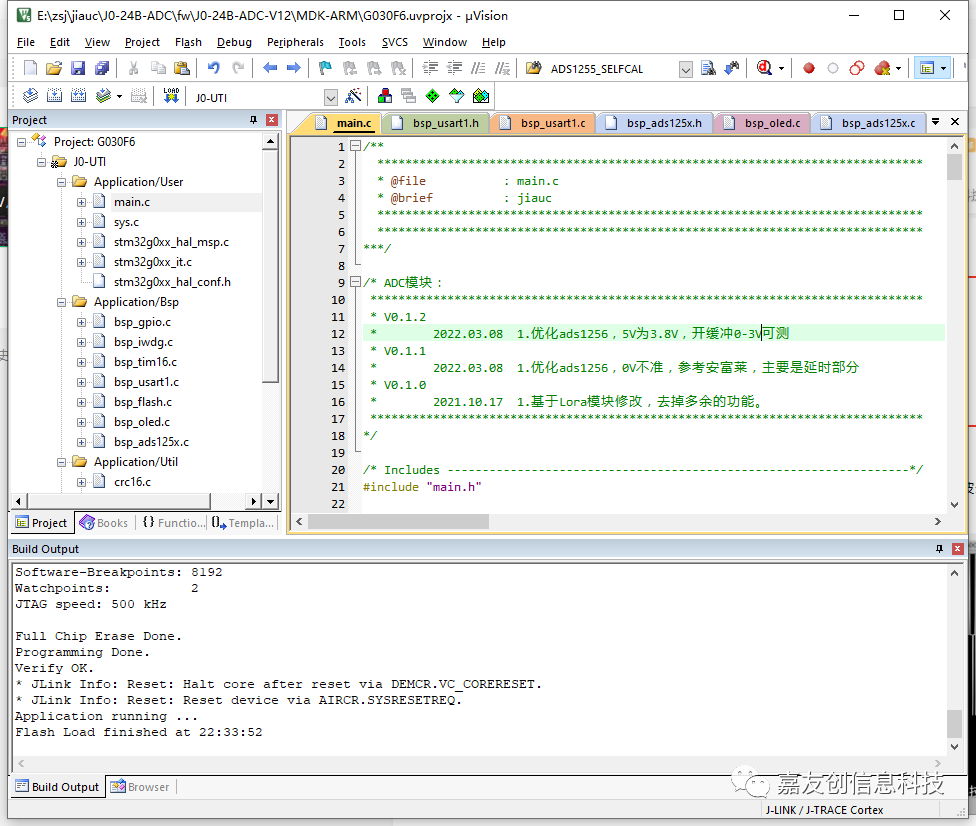
Task: Create a new file with the New icon
Action: [30, 68]
